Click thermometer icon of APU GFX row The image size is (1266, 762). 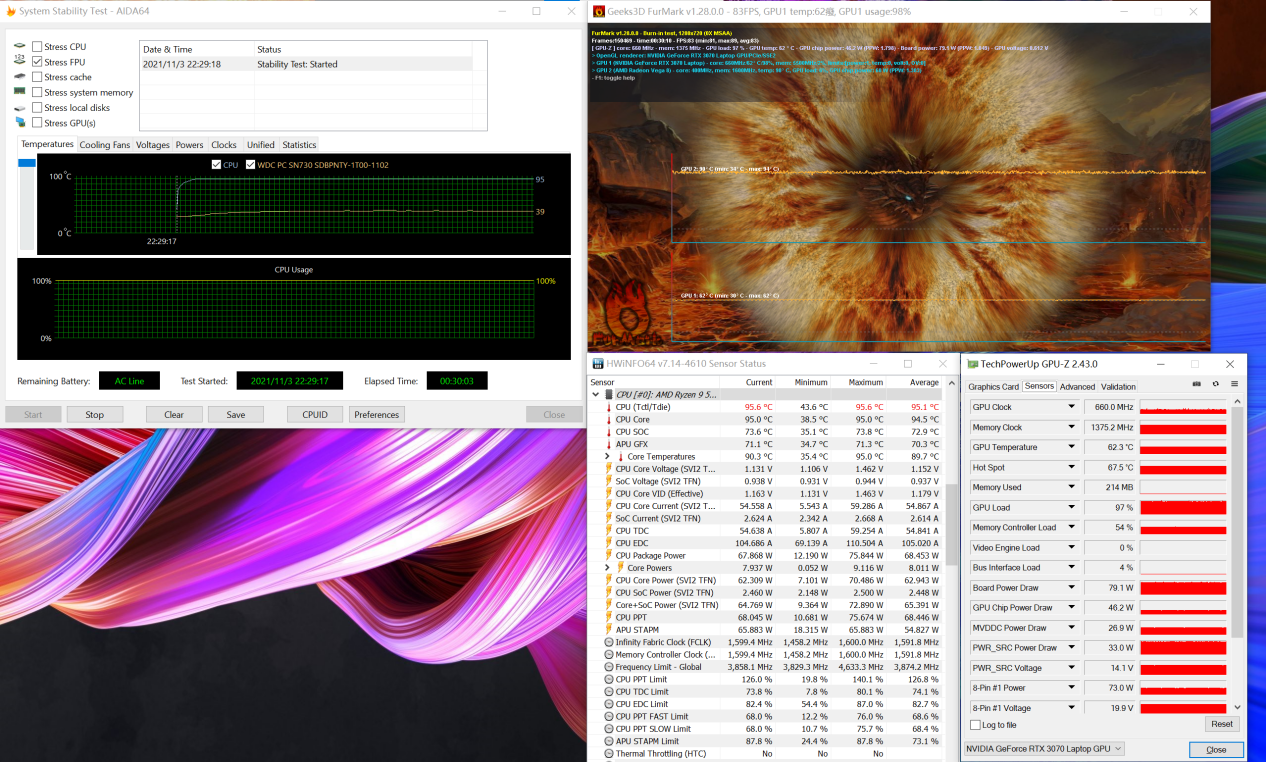608,444
